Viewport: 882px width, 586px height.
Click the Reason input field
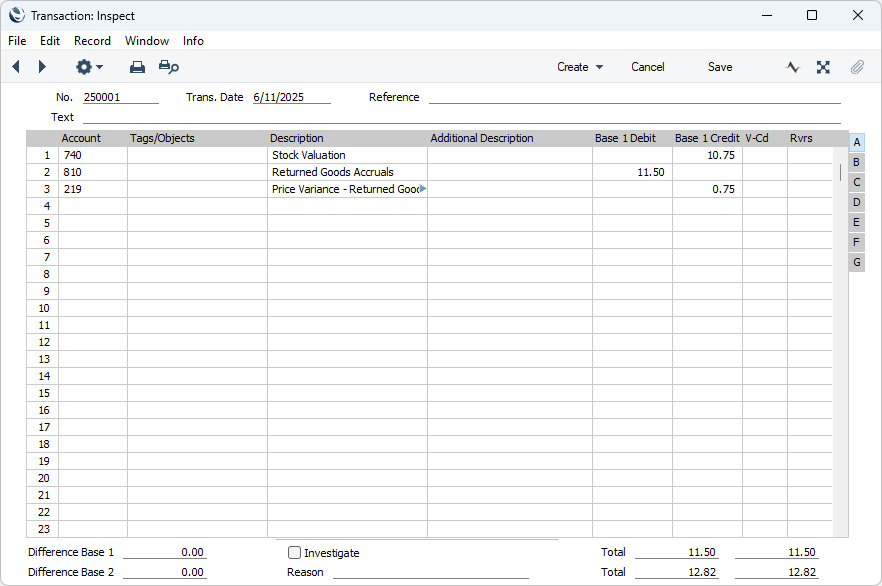[x=430, y=572]
